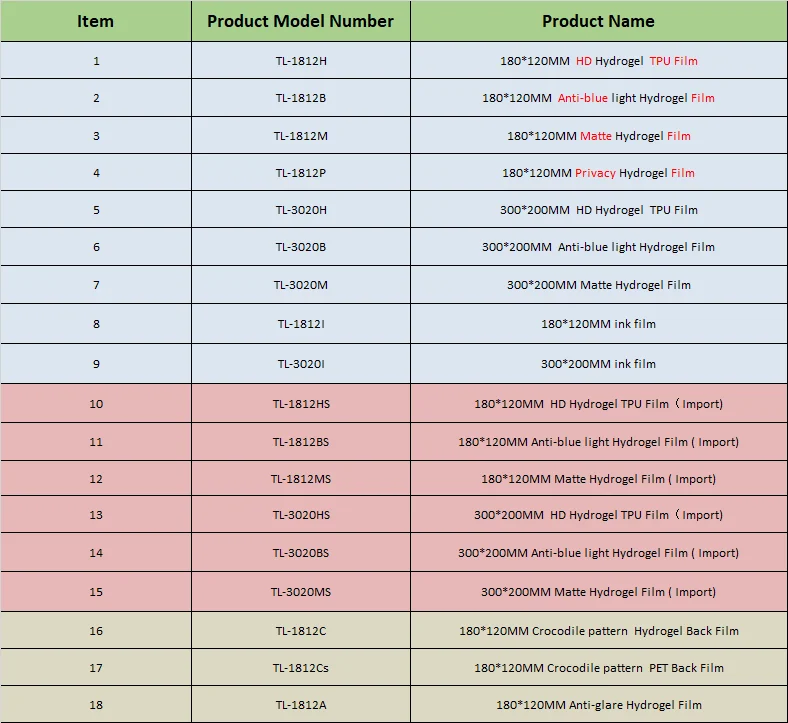
Task: Click the 'Product Name' column header
Action: pos(598,21)
